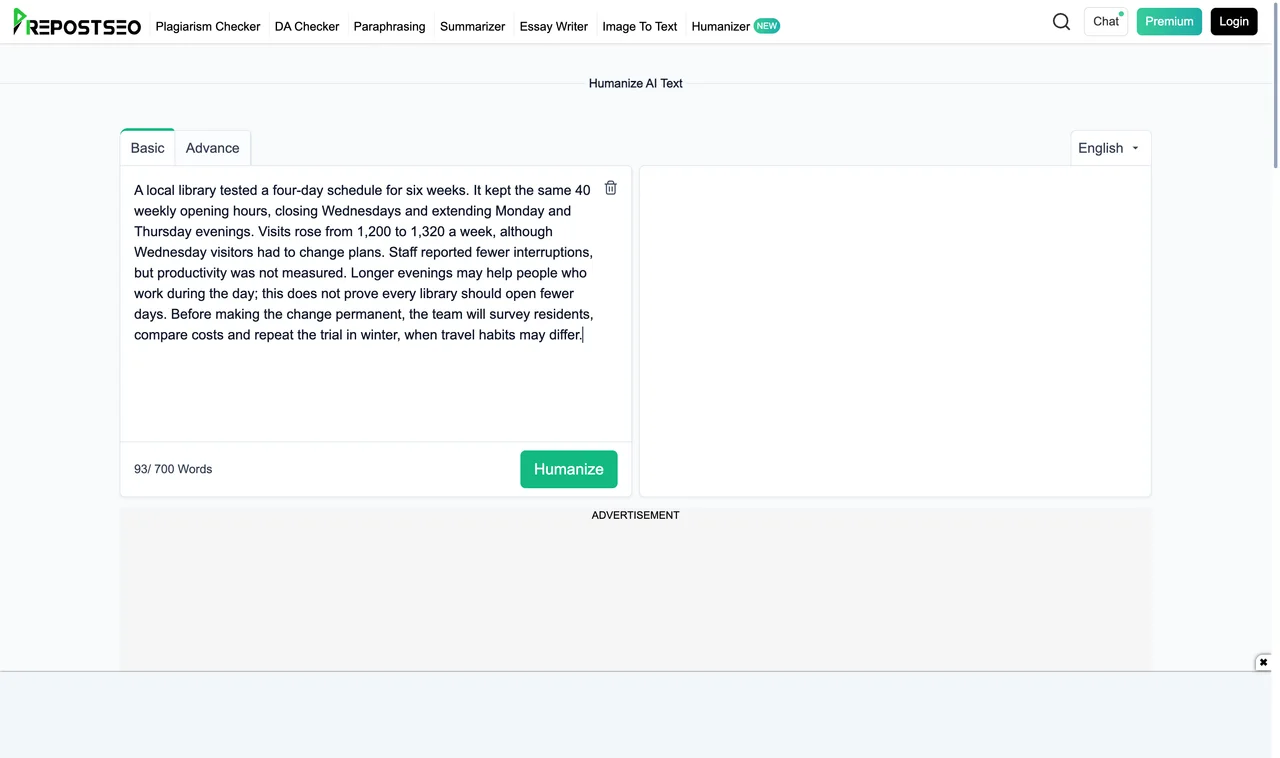Screen dimensions: 1280x758
Task: Click the Login button
Action: (x=1233, y=21)
